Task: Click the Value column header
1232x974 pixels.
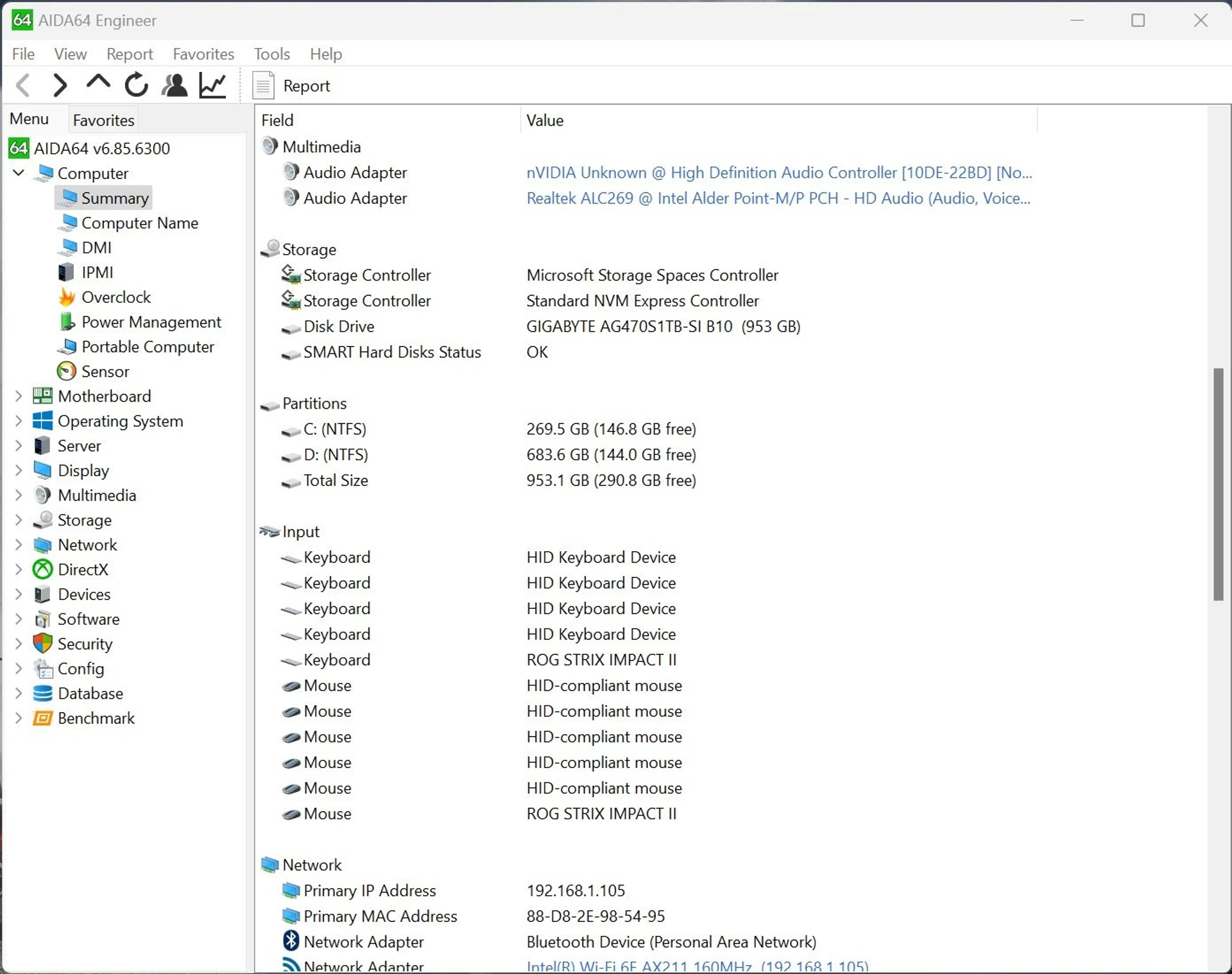Action: tap(779, 120)
